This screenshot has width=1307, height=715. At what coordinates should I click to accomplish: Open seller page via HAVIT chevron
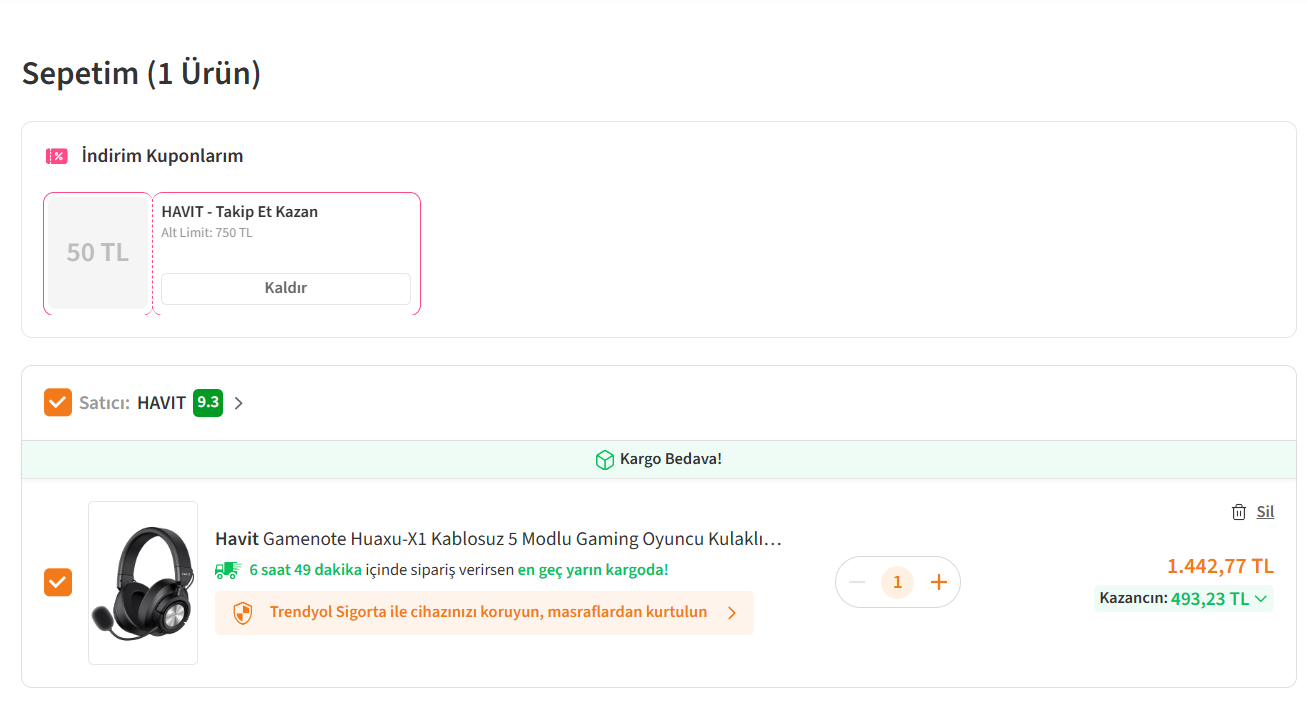tap(238, 403)
